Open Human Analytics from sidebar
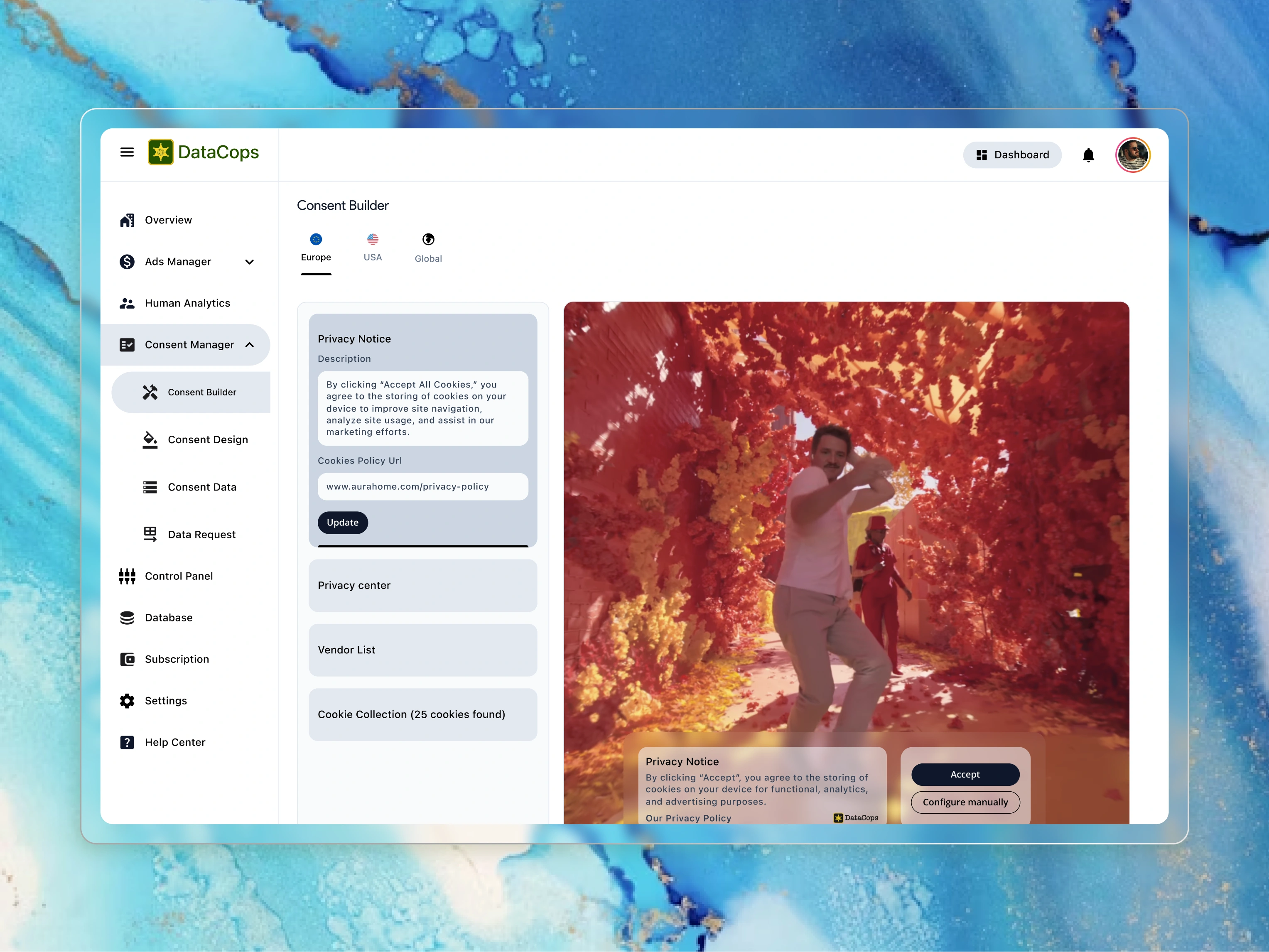 click(x=187, y=303)
